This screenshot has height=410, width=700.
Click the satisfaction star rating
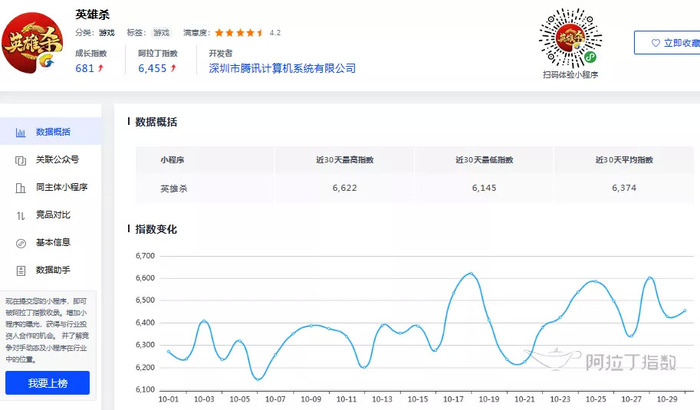pyautogui.click(x=239, y=33)
